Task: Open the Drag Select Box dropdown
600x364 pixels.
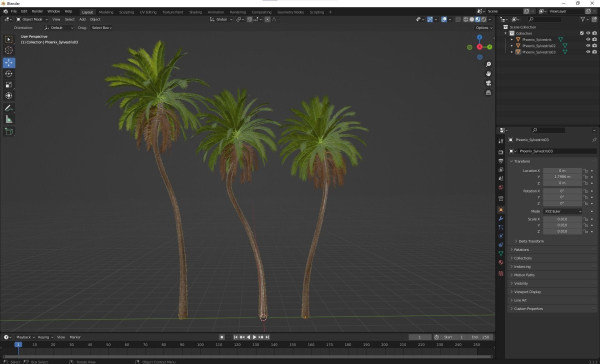Action: [x=101, y=28]
